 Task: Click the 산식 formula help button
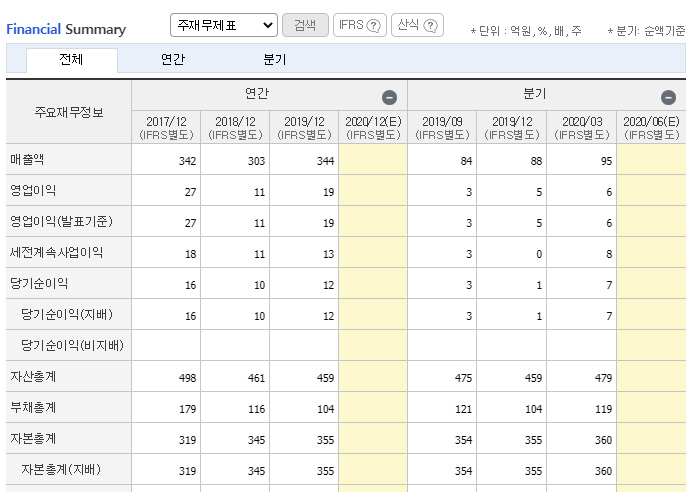point(417,25)
